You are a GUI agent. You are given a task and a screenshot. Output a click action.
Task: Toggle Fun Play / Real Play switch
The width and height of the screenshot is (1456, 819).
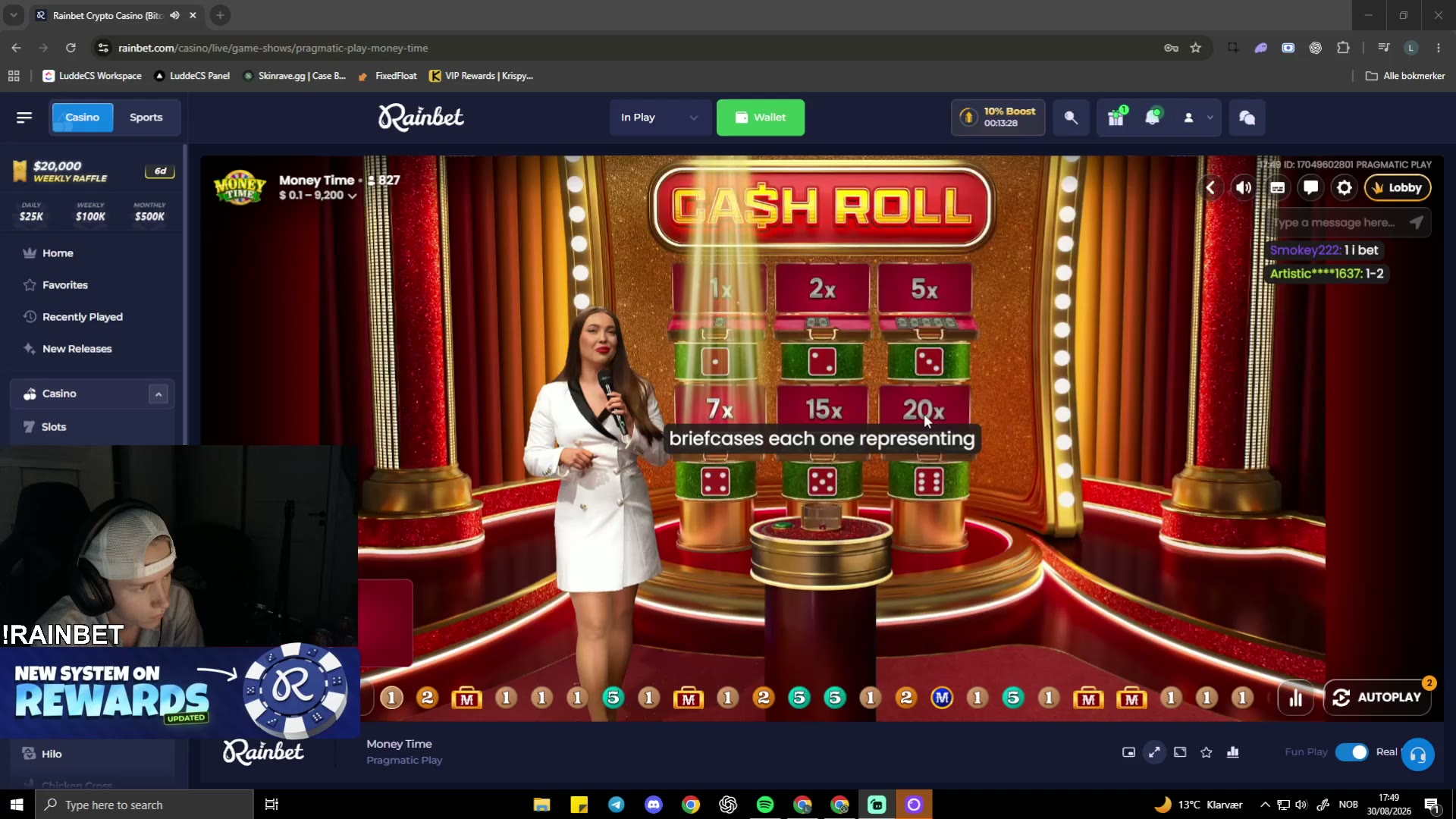(x=1351, y=752)
